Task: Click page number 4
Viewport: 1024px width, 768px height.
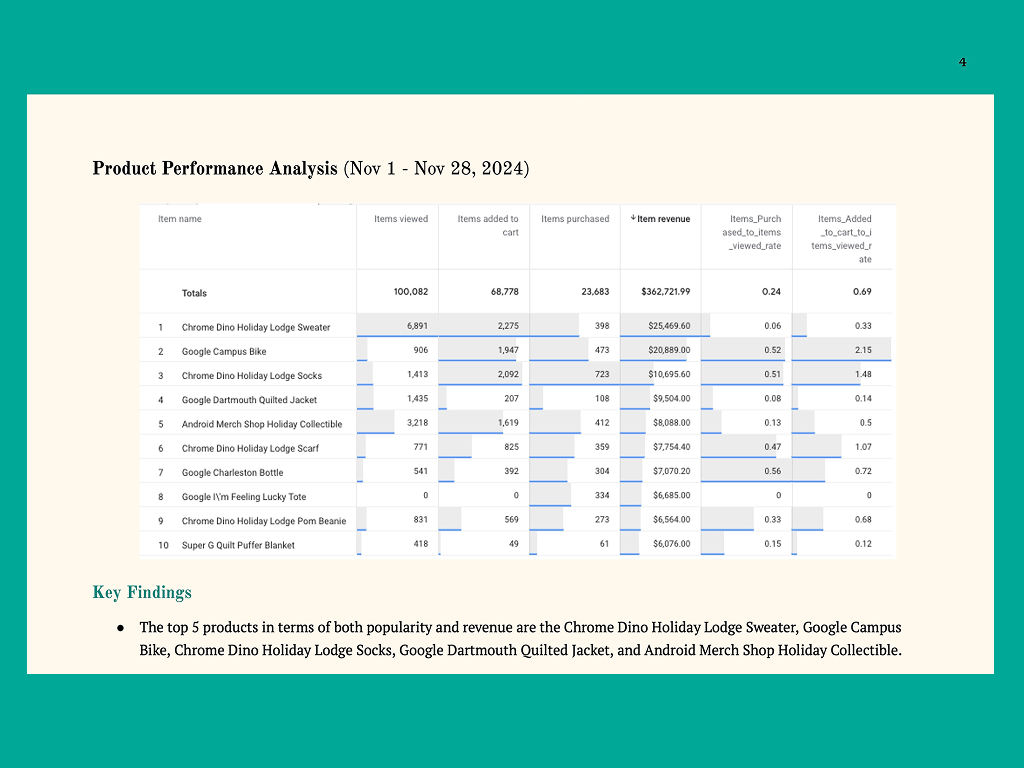Action: 962,62
